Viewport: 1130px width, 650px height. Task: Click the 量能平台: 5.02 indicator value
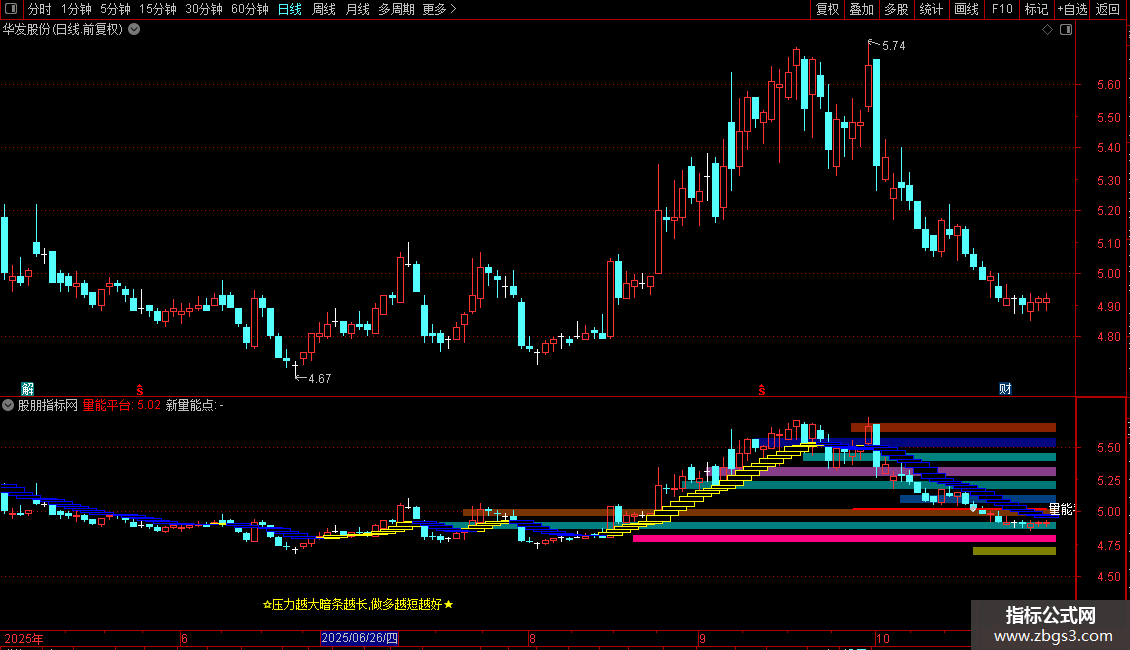(x=122, y=405)
